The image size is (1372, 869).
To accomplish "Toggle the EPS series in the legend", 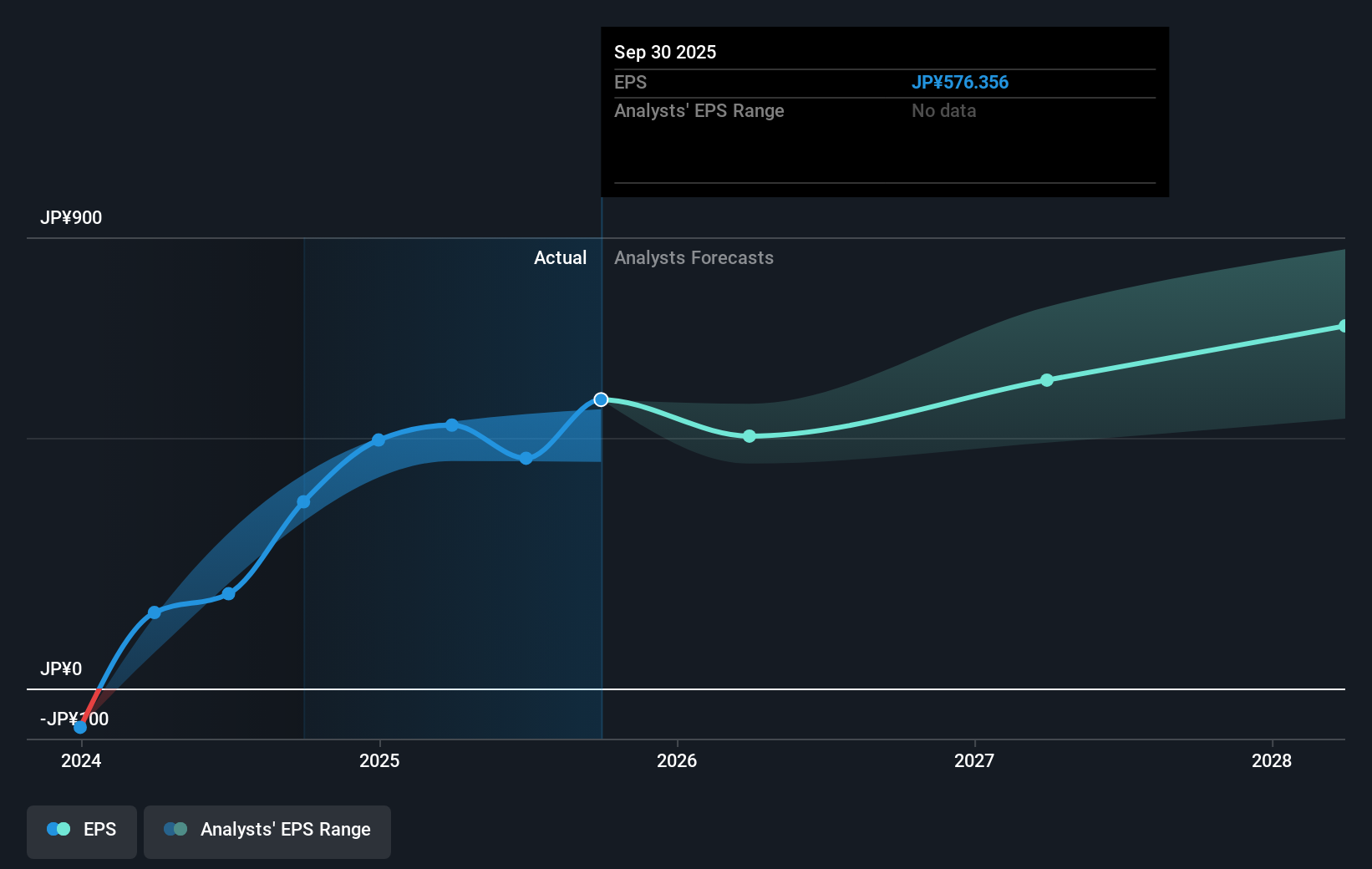I will click(81, 829).
